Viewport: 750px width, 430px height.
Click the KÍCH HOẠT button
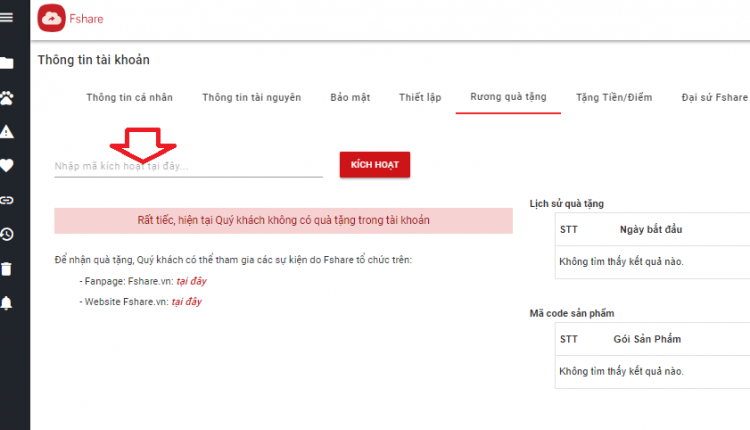pyautogui.click(x=375, y=165)
